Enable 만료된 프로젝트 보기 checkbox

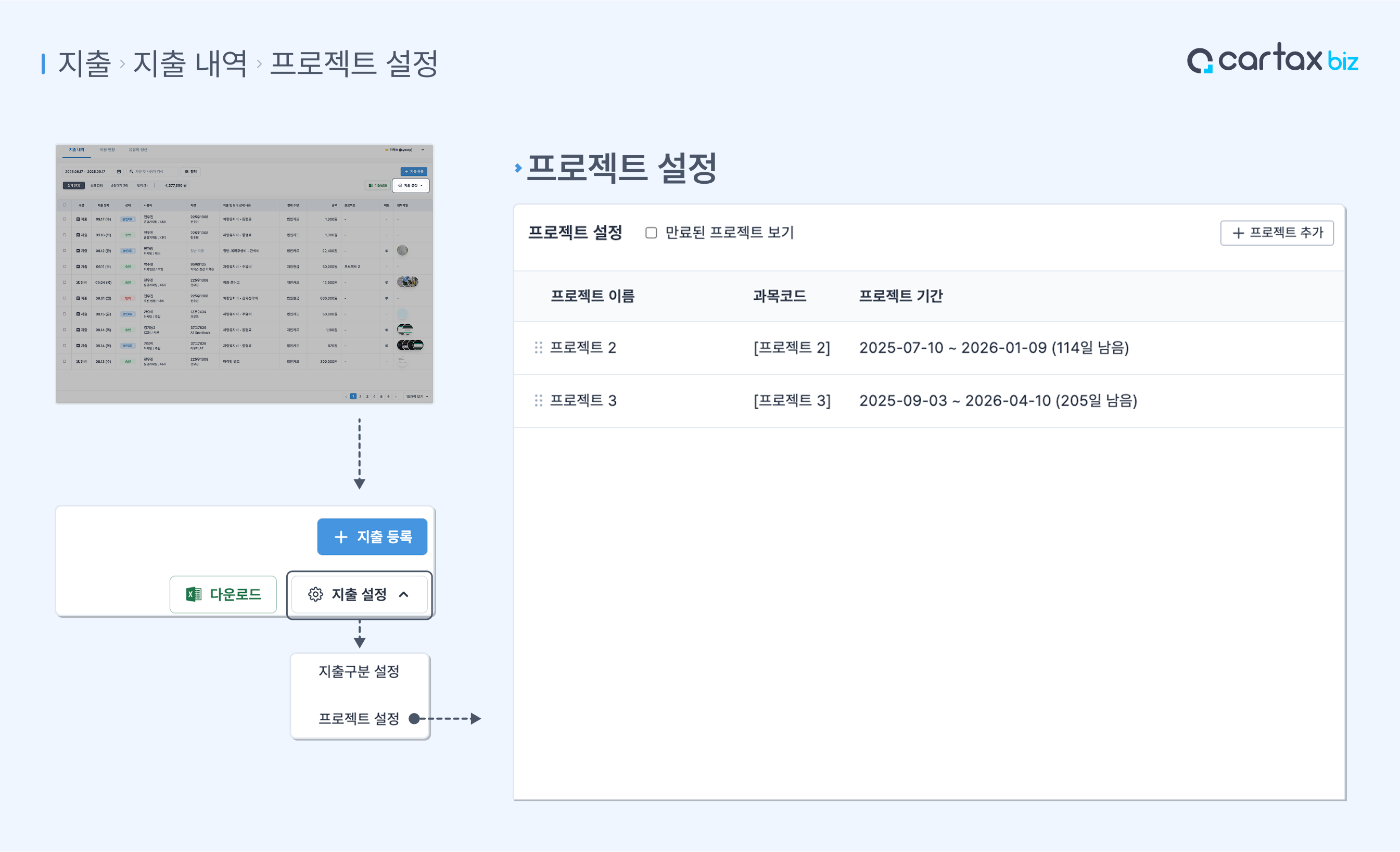point(651,233)
